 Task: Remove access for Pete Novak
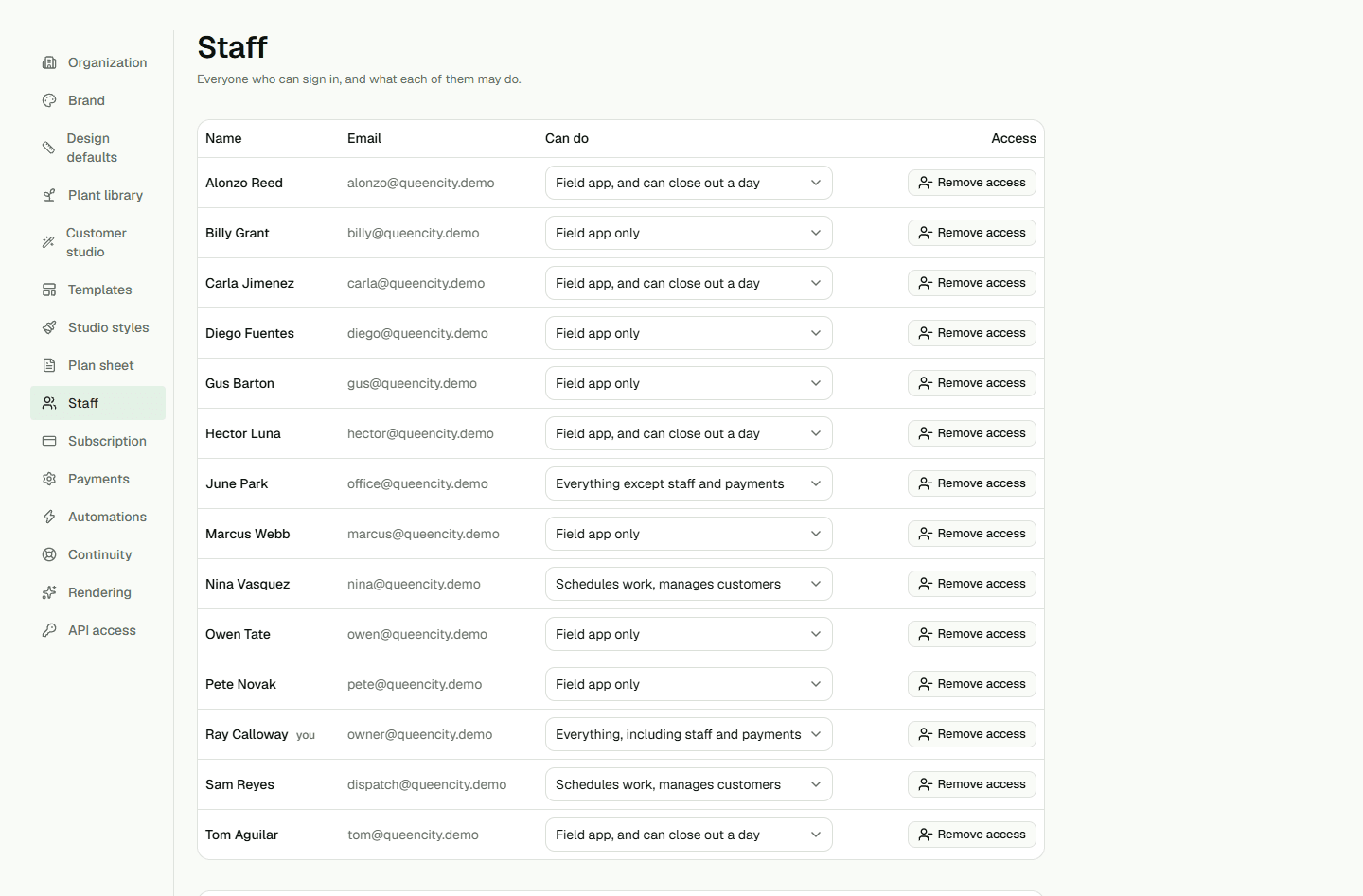(x=972, y=684)
